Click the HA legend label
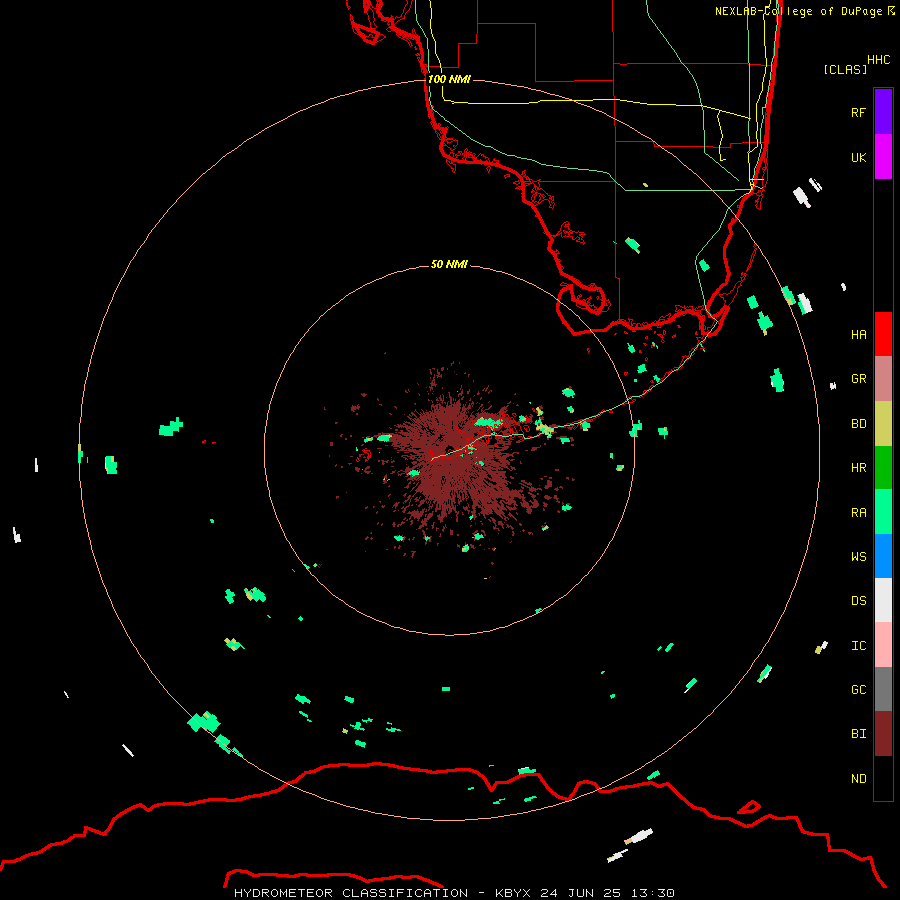Viewport: 900px width, 900px height. (x=858, y=335)
